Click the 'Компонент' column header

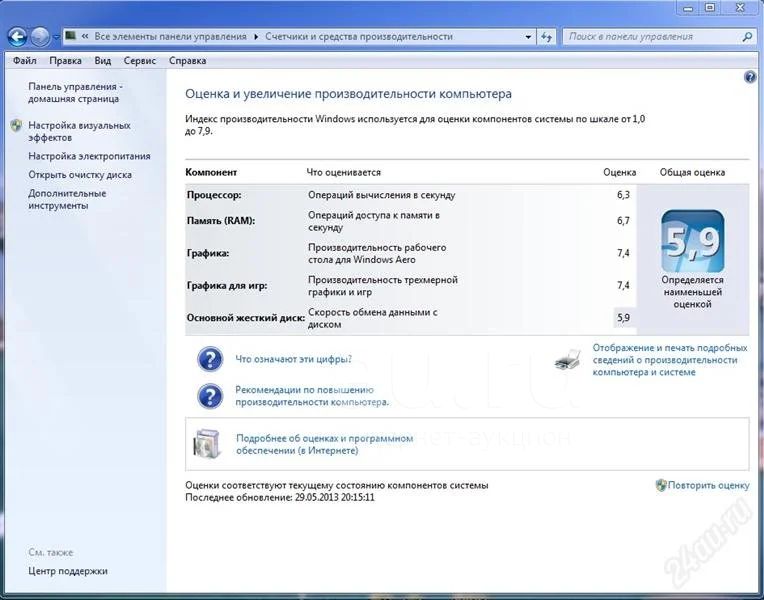[211, 173]
